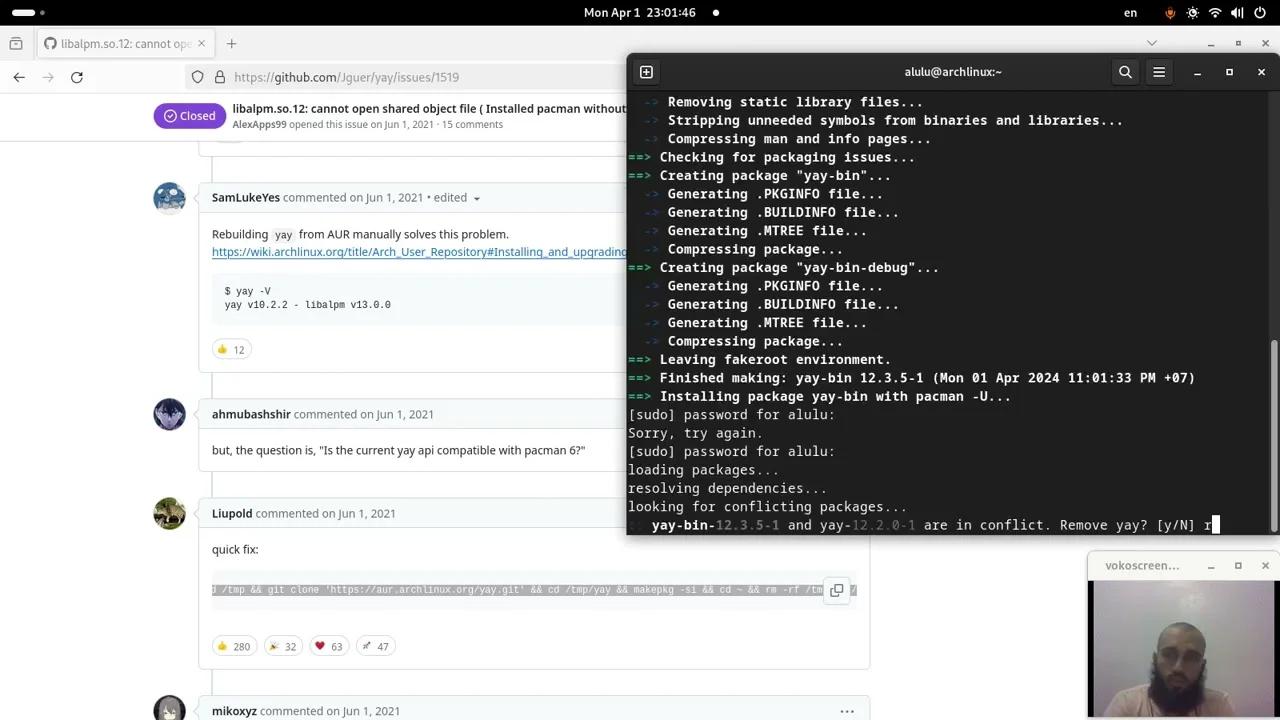Toggle heart reaction showing 63
This screenshot has width=1280, height=720.
(329, 646)
